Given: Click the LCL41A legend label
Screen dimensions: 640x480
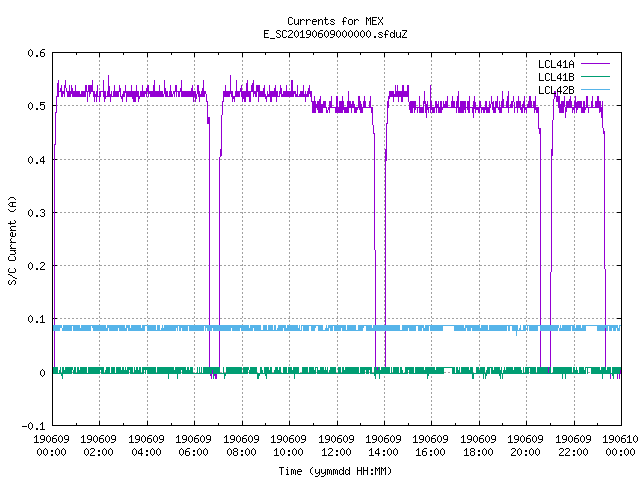Looking at the screenshot, I should (556, 64).
